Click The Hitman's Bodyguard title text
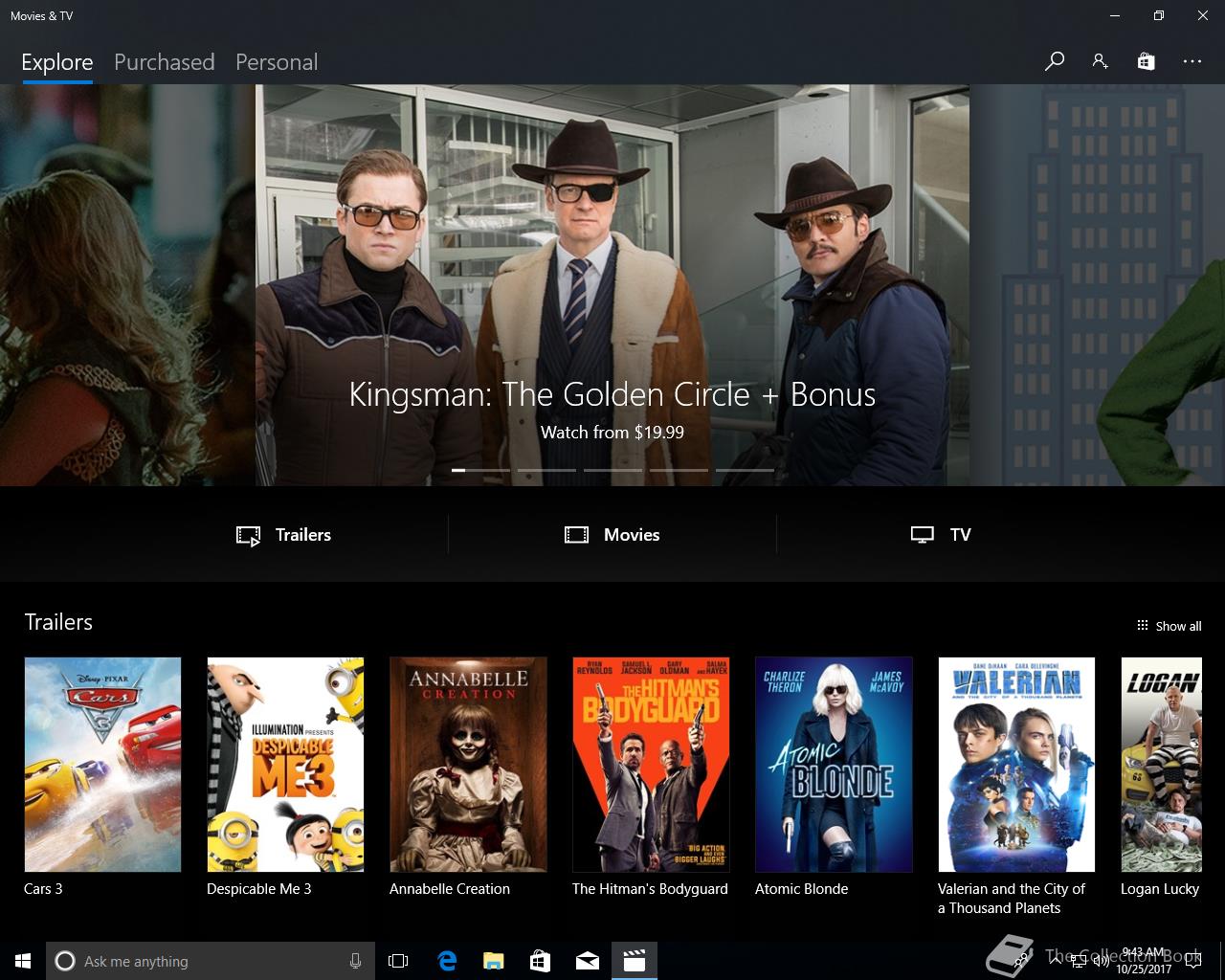This screenshot has width=1225, height=980. (650, 889)
